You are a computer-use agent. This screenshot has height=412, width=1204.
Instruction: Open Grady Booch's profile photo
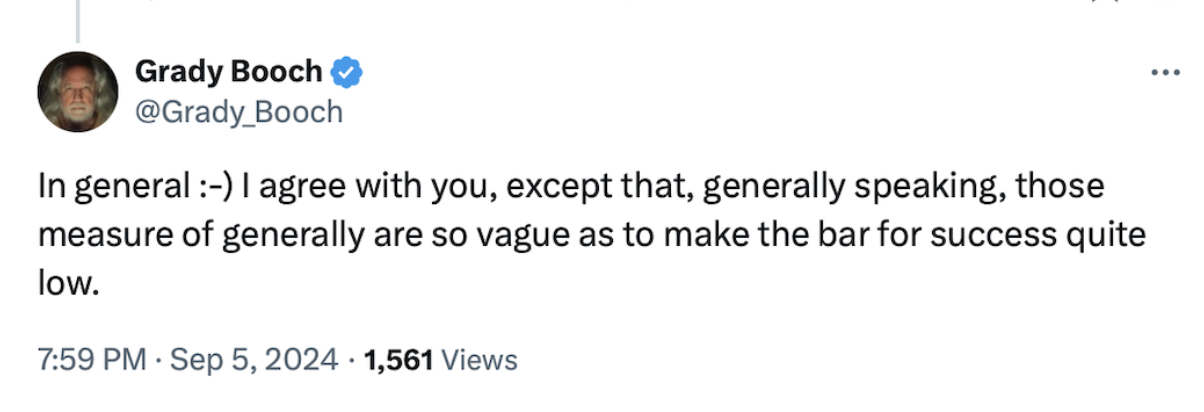point(78,92)
